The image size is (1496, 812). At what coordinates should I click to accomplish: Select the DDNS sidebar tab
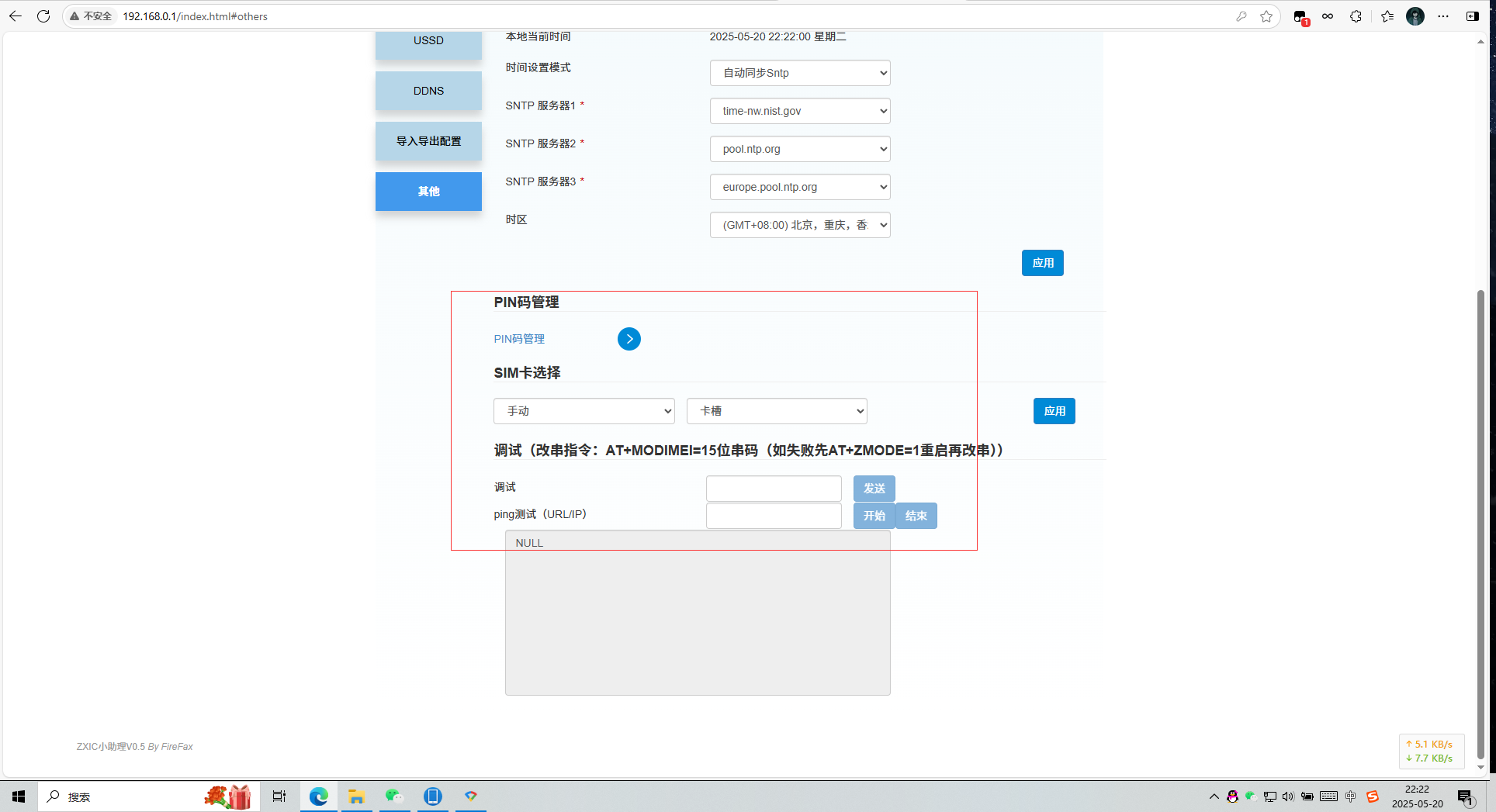(x=428, y=91)
